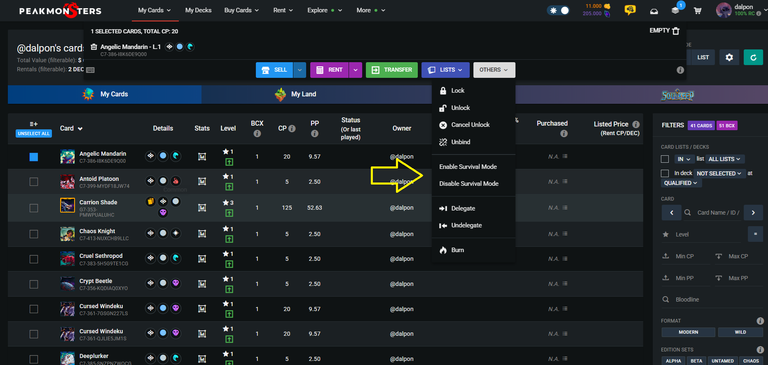Click the blue Sell button
The width and height of the screenshot is (768, 365).
[275, 70]
